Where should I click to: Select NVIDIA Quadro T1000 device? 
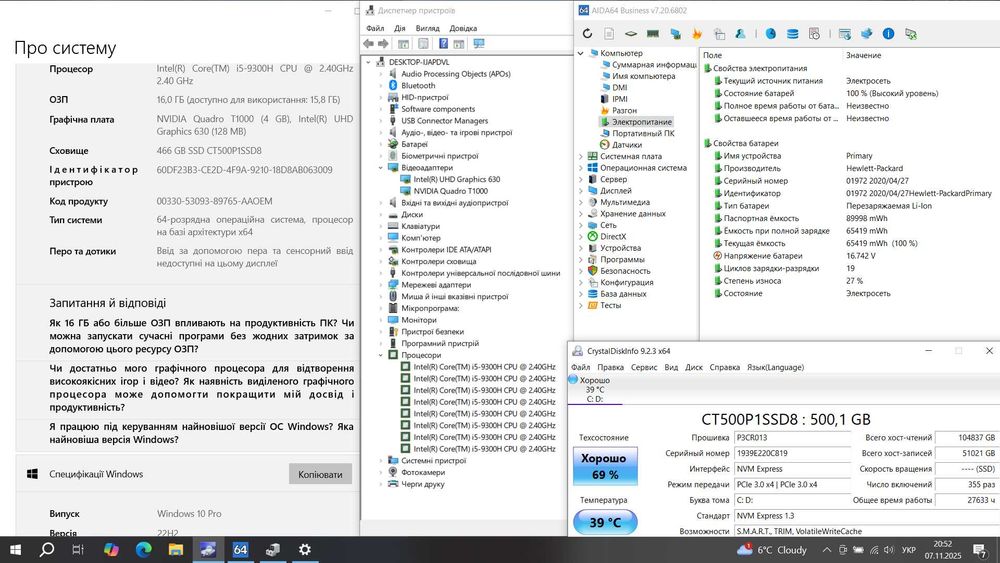point(450,191)
